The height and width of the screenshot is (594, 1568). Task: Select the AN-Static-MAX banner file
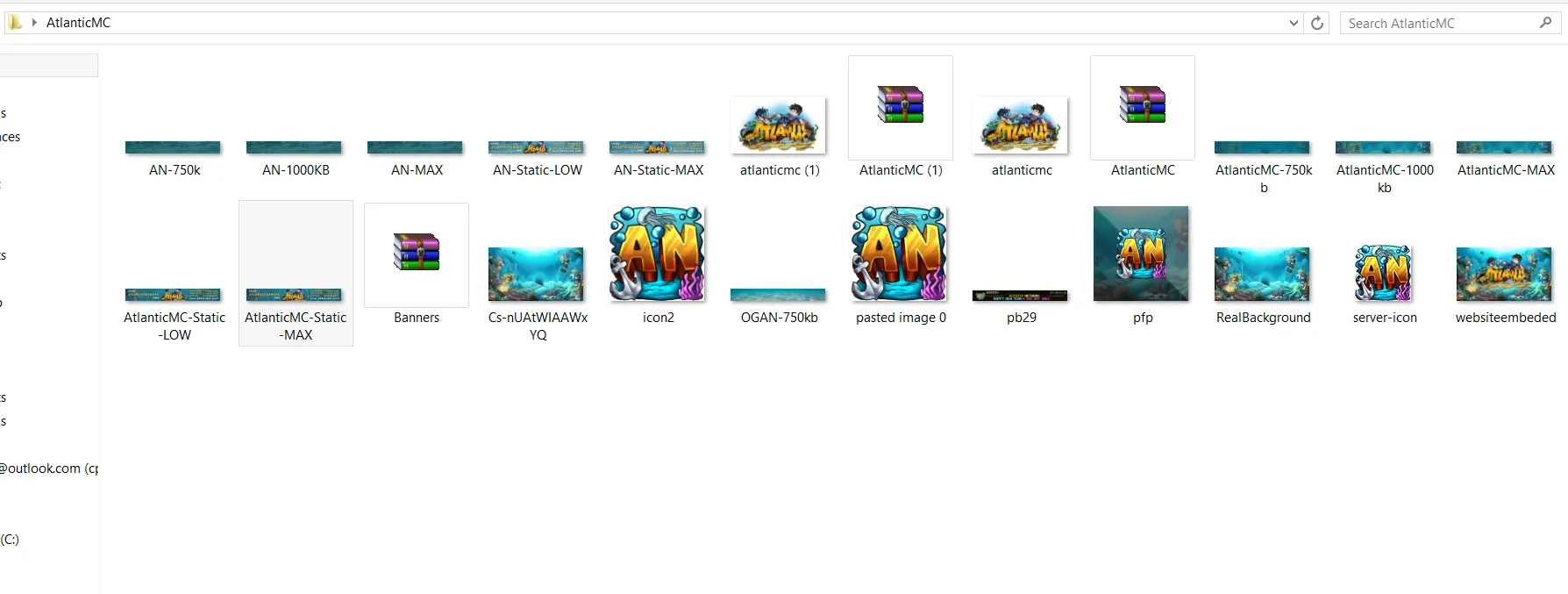click(x=658, y=147)
